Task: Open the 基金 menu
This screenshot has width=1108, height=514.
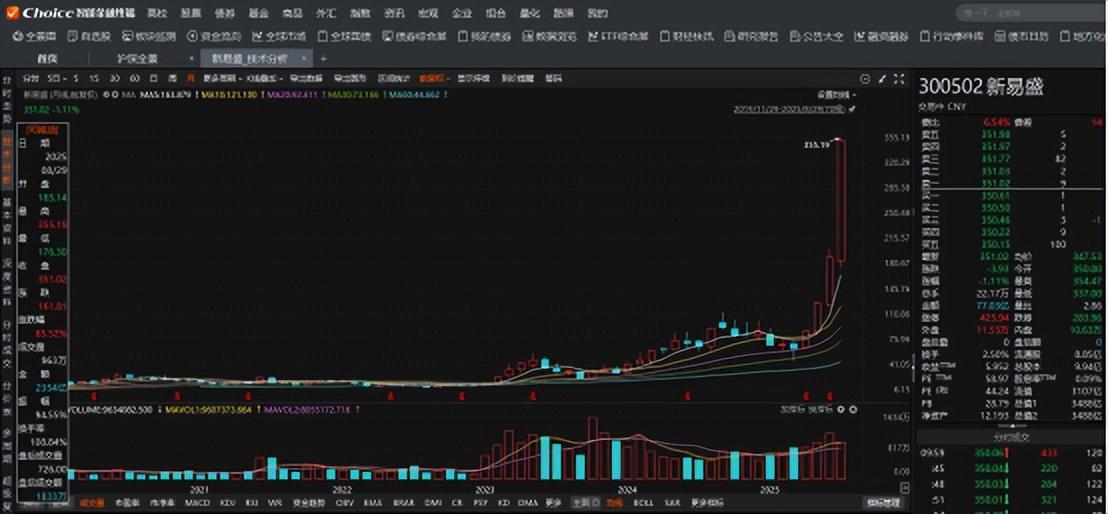Action: (x=259, y=13)
